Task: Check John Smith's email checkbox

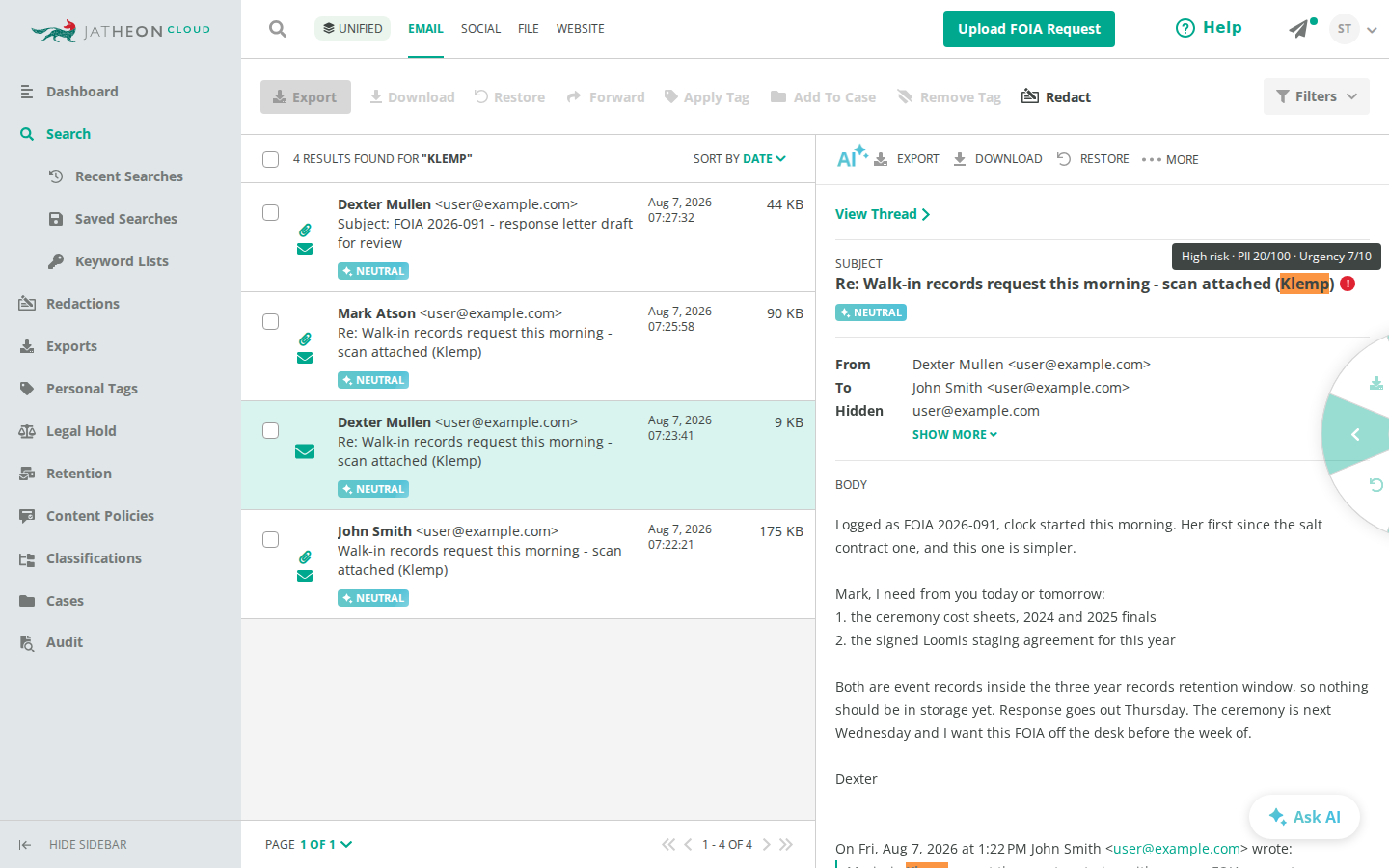Action: (x=271, y=539)
